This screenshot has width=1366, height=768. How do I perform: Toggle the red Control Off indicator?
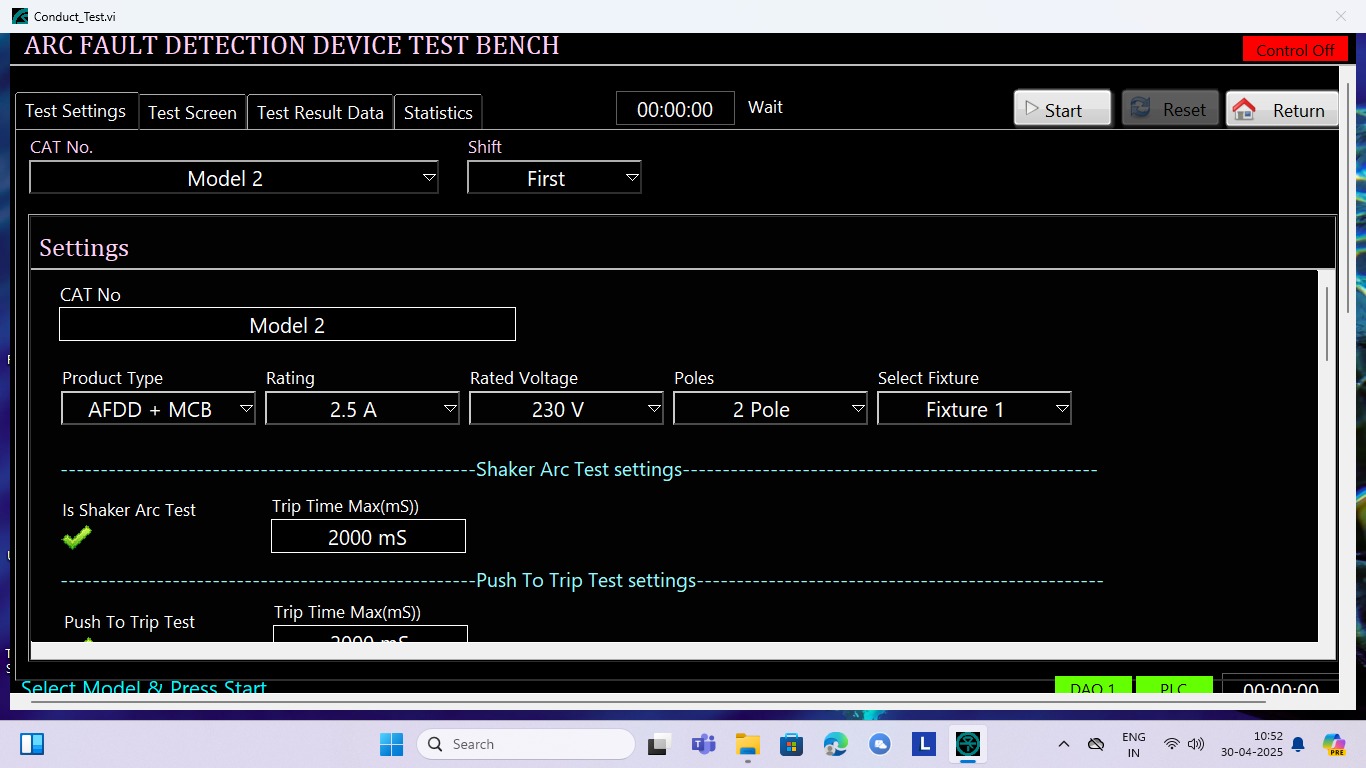[x=1294, y=50]
